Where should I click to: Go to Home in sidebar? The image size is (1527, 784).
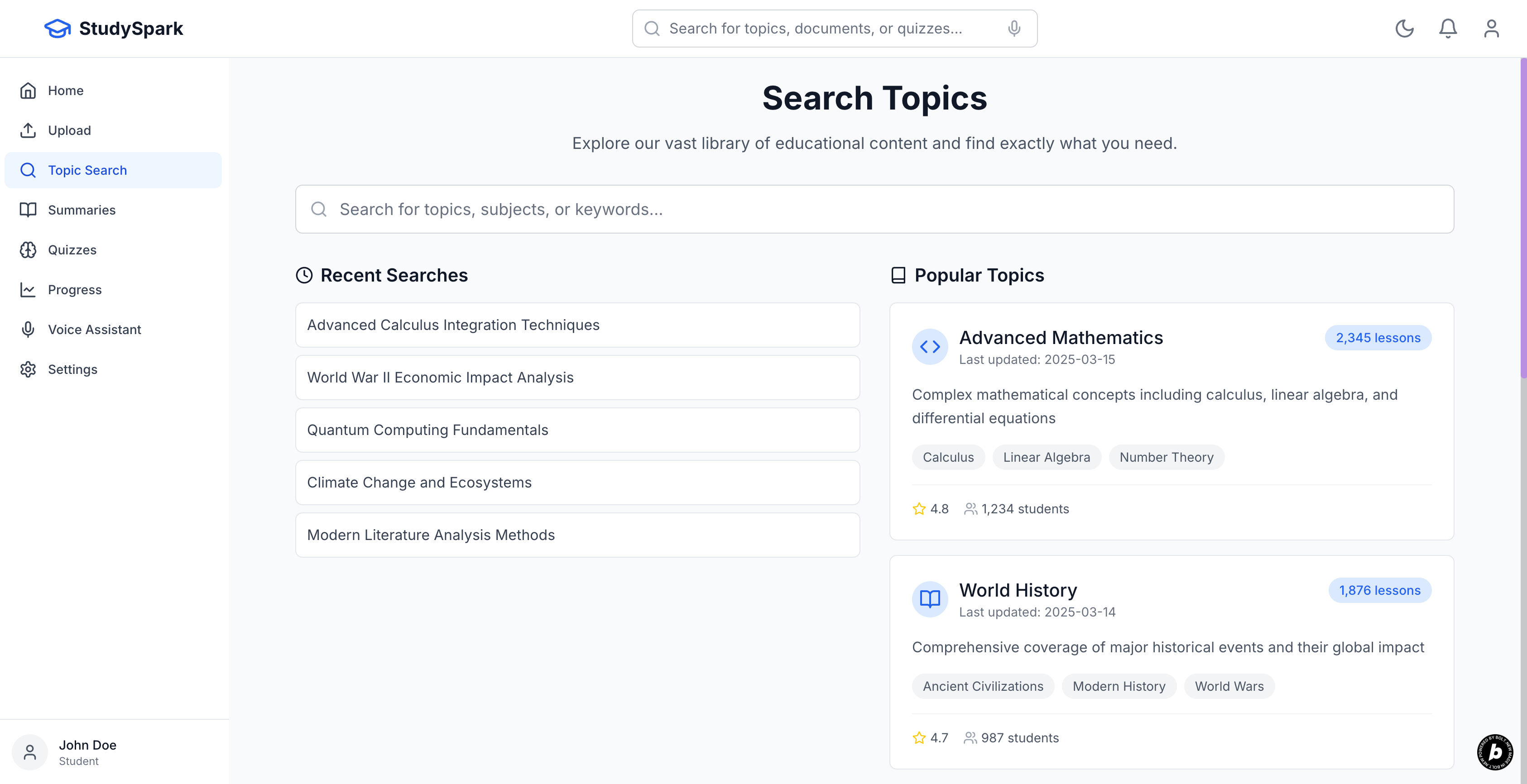tap(66, 91)
